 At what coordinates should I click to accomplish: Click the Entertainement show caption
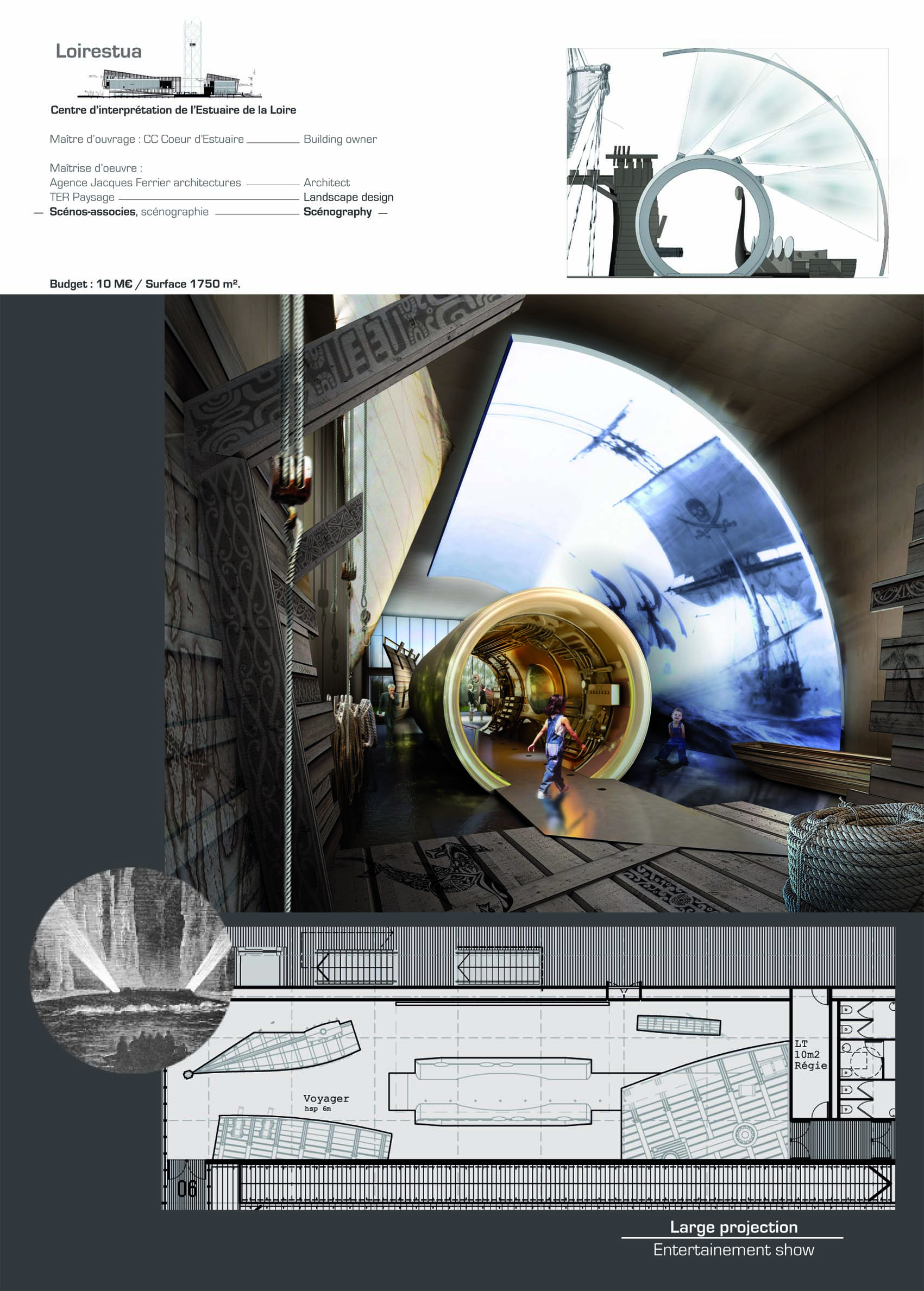[x=733, y=1250]
